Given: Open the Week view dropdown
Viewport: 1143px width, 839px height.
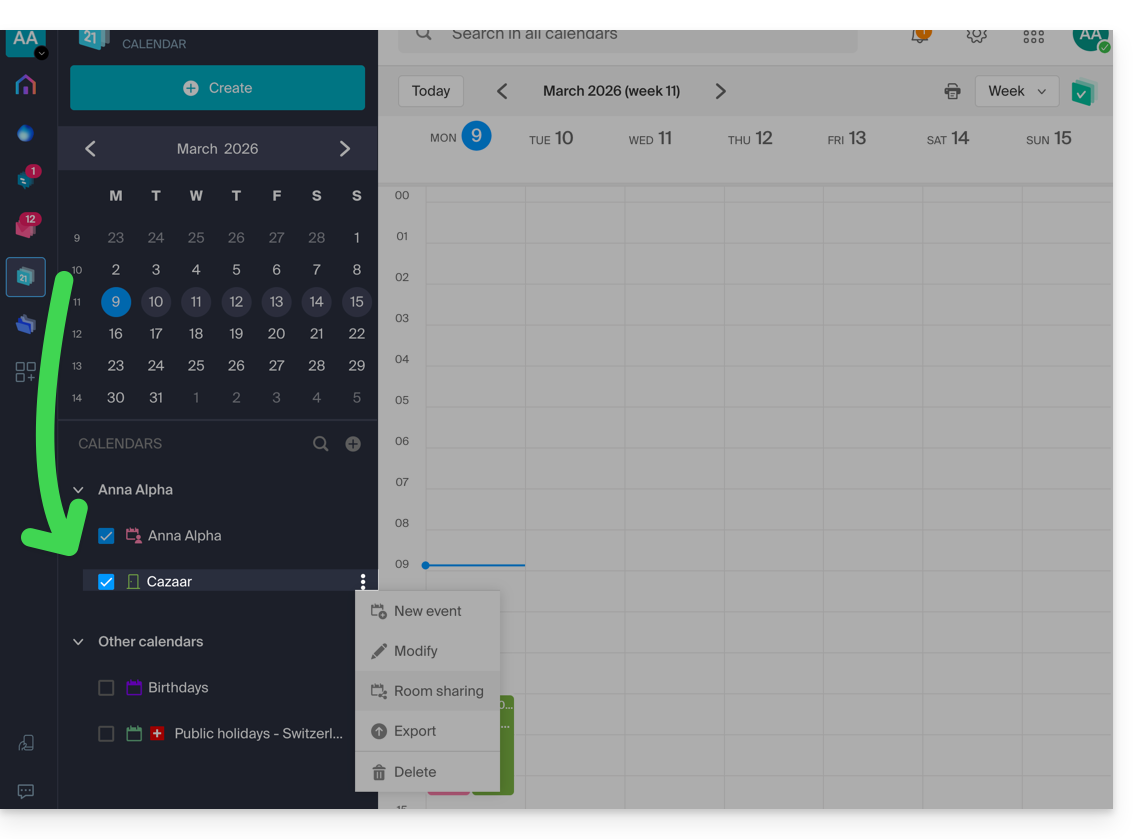Looking at the screenshot, I should pos(1016,91).
